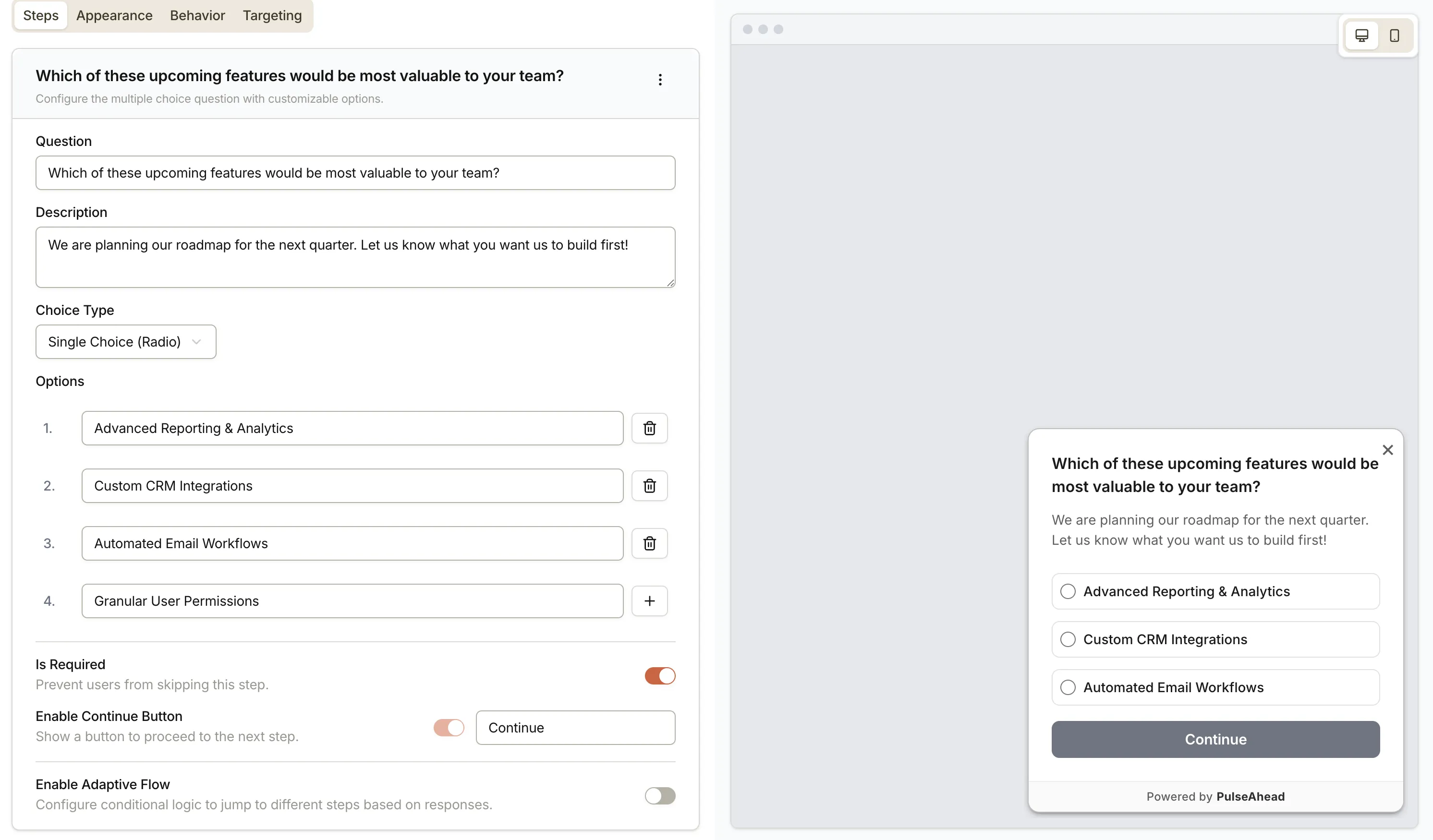
Task: Open the Targeting tab
Action: [x=272, y=15]
